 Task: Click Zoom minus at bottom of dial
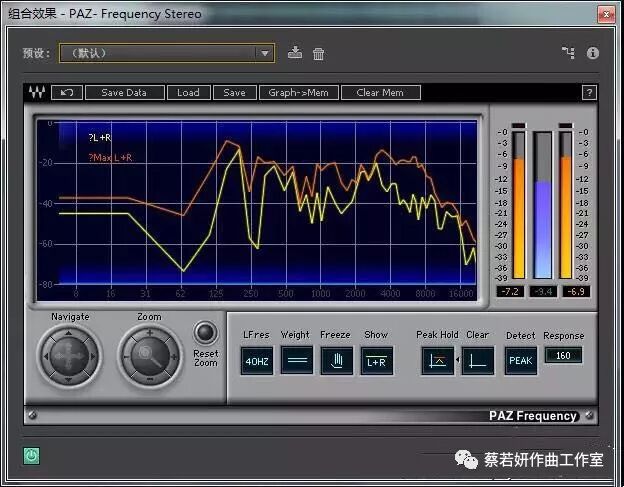point(150,380)
